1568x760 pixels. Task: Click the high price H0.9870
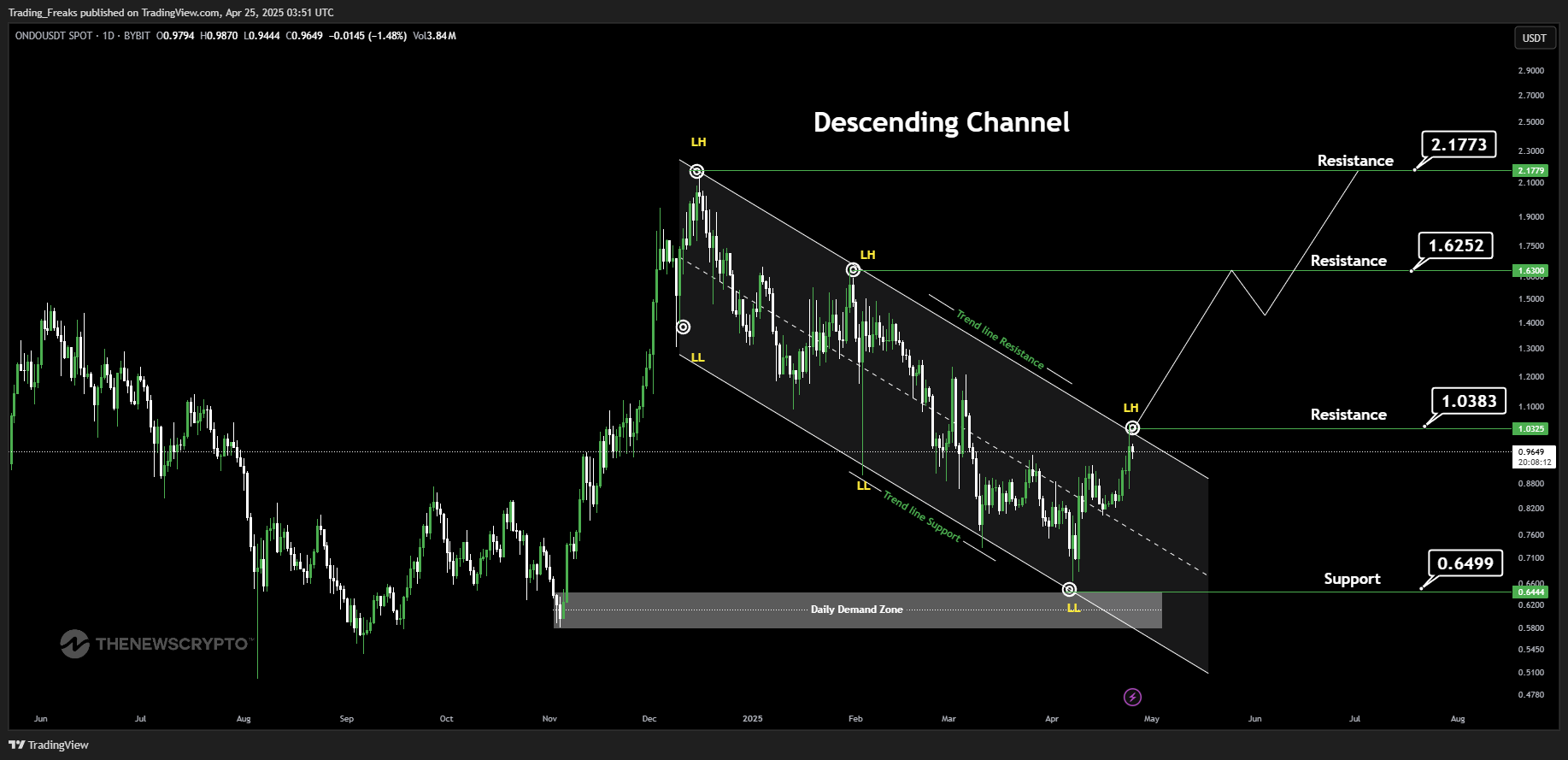coord(219,36)
